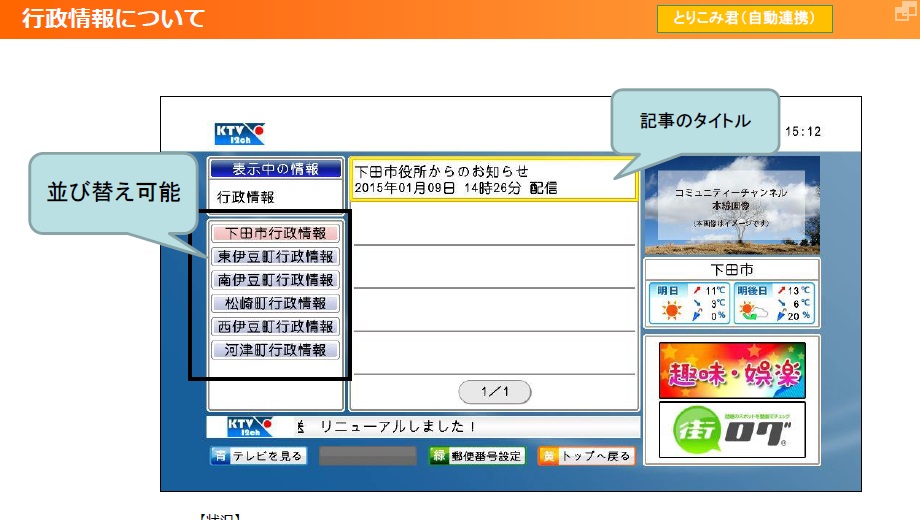The width and height of the screenshot is (920, 520).
Task: Open the 街ログ banner
Action: pyautogui.click(x=732, y=430)
